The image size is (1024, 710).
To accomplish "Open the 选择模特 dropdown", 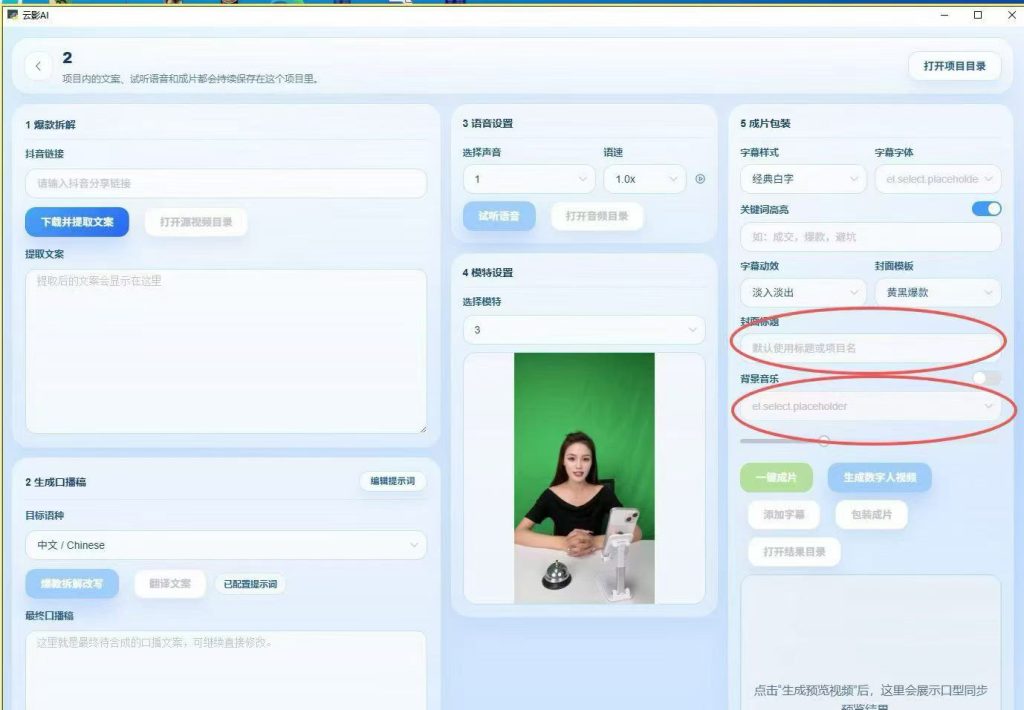I will [x=584, y=330].
